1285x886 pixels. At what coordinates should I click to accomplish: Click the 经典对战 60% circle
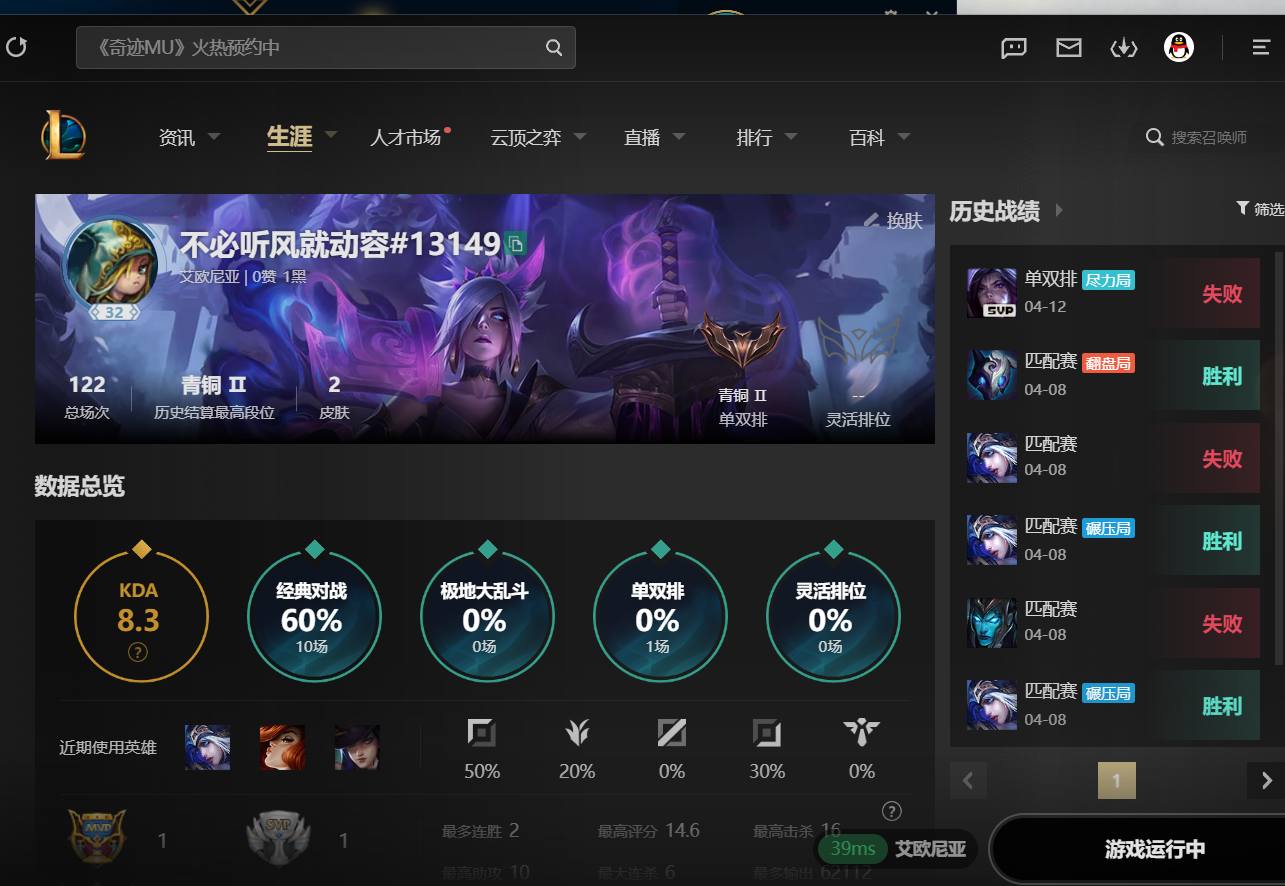(314, 615)
